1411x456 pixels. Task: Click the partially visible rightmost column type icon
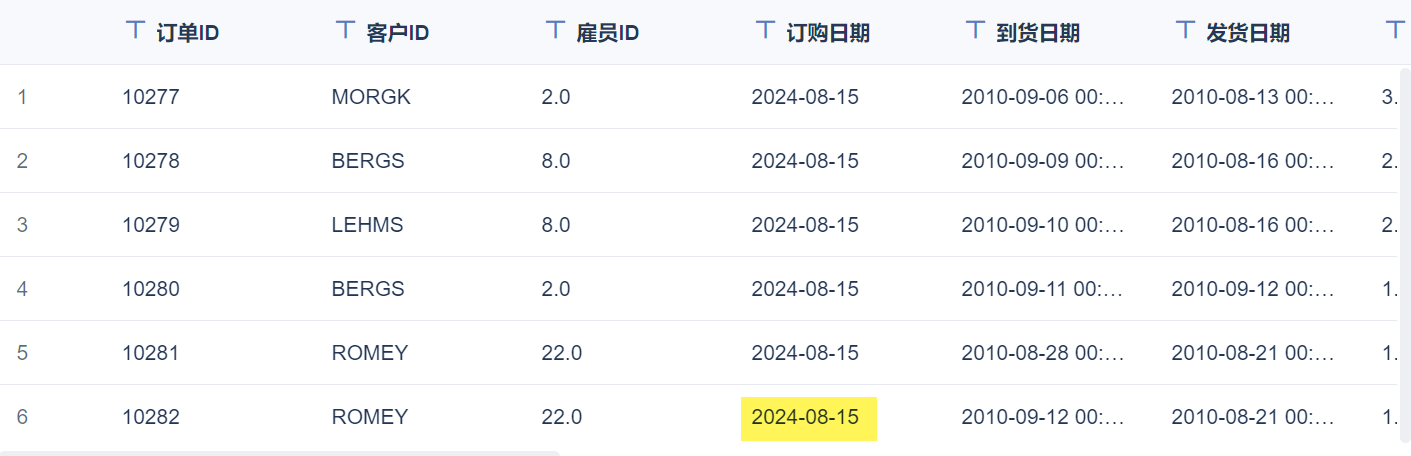coord(1396,30)
